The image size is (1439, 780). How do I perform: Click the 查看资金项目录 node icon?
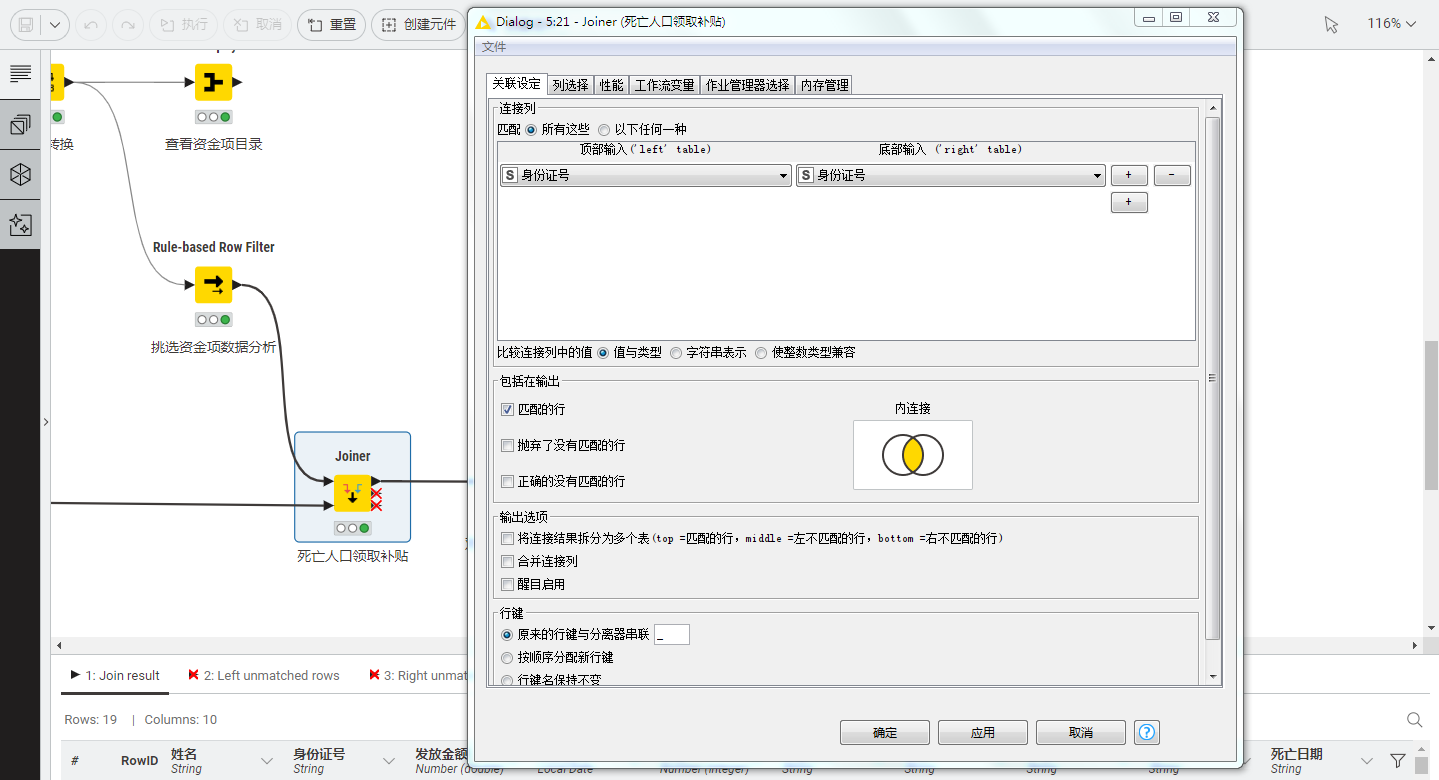click(x=213, y=82)
